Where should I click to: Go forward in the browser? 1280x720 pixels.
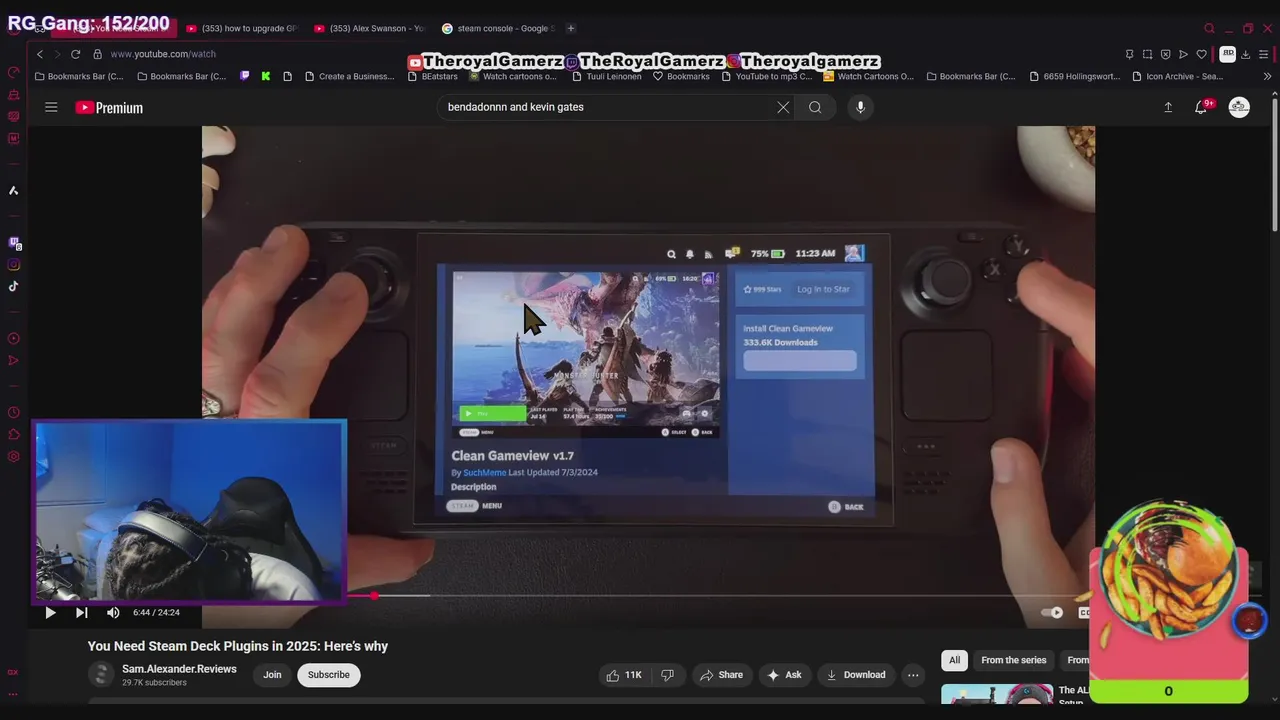[57, 54]
